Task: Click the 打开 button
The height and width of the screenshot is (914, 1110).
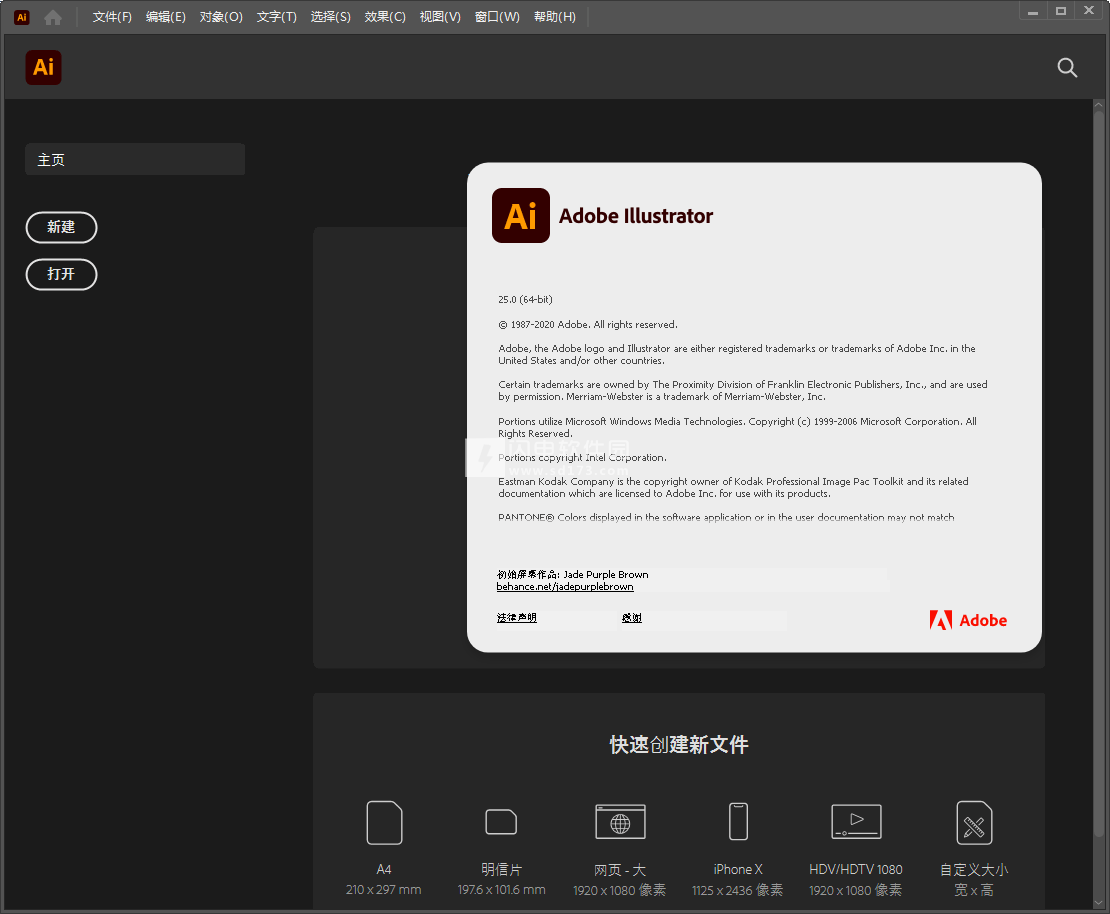Action: coord(61,274)
